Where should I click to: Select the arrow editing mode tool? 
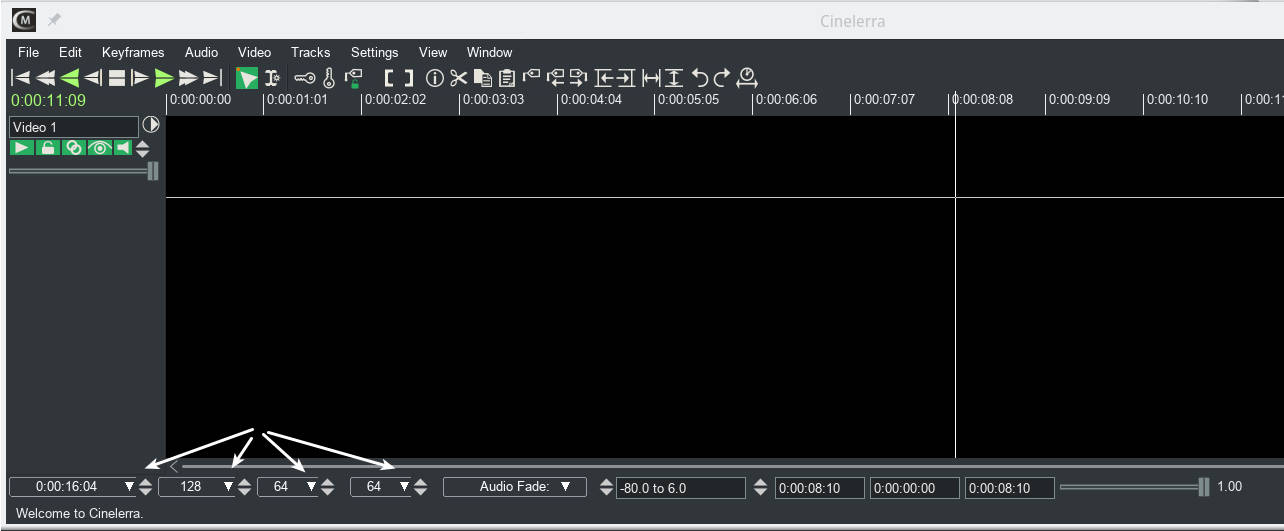point(246,77)
